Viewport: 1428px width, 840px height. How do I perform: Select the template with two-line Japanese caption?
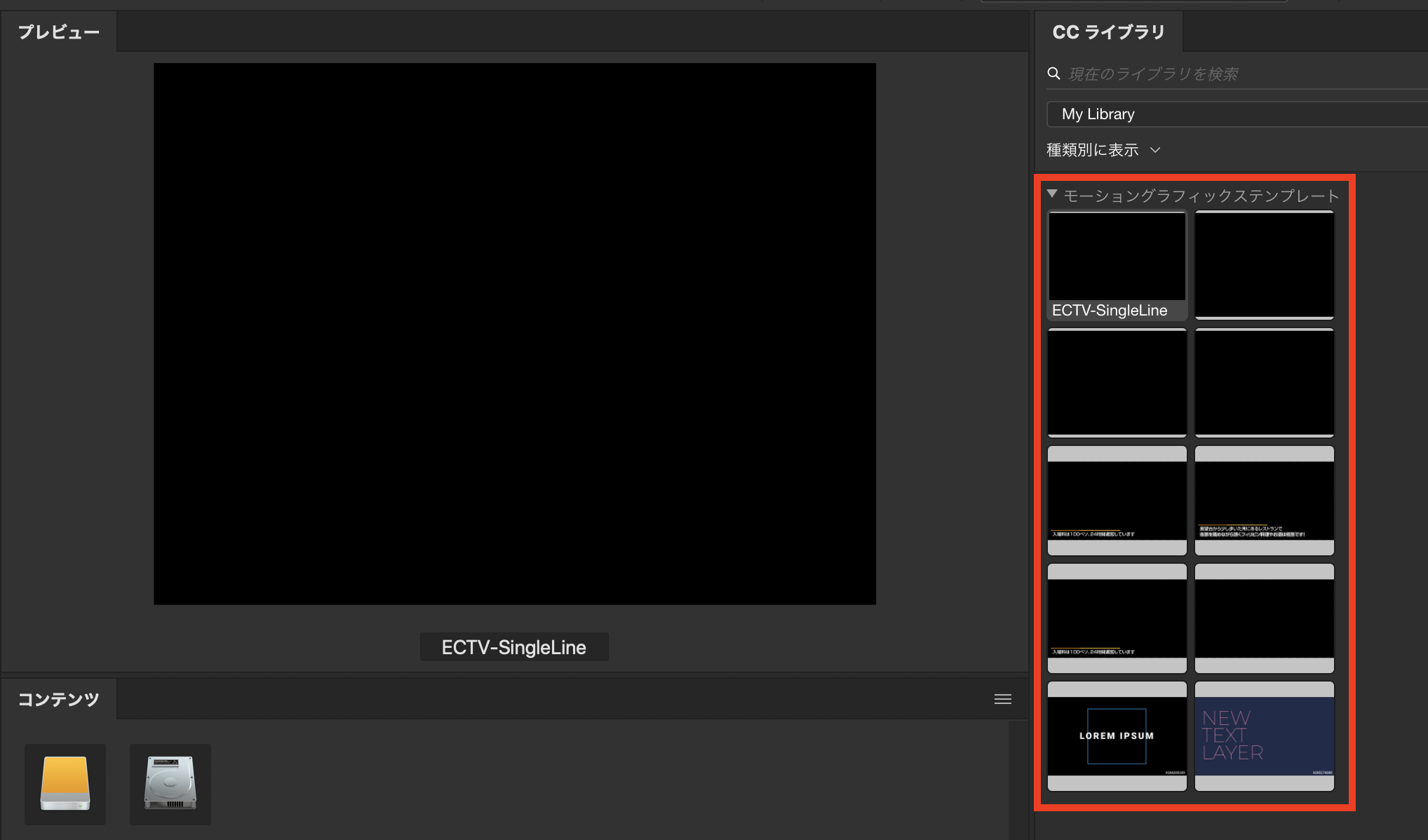pos(1264,500)
